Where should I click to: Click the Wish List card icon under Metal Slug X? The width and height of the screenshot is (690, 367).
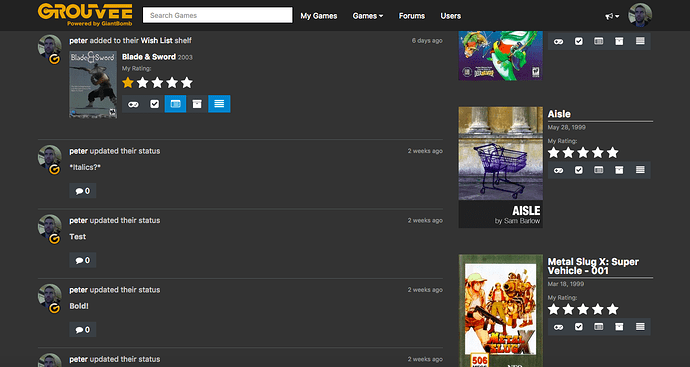coord(598,327)
